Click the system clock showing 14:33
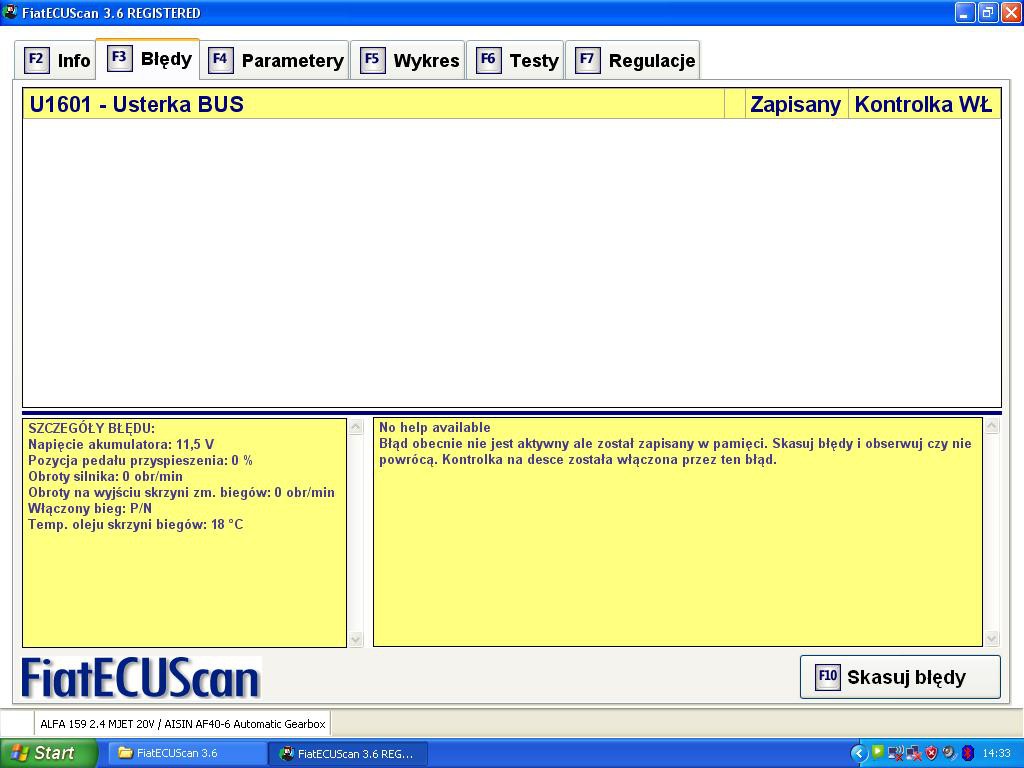This screenshot has width=1024, height=768. pos(996,754)
